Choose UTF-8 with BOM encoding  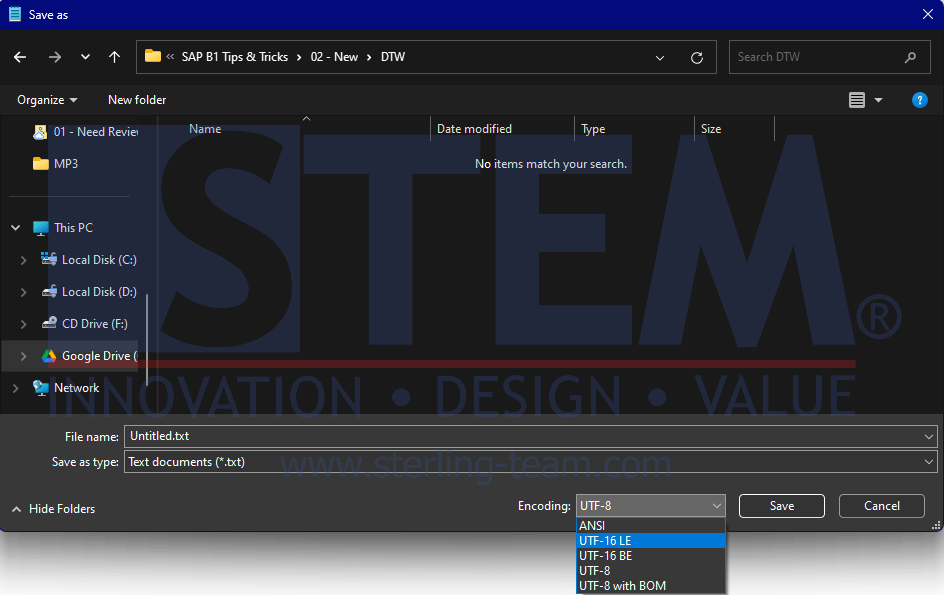click(651, 586)
